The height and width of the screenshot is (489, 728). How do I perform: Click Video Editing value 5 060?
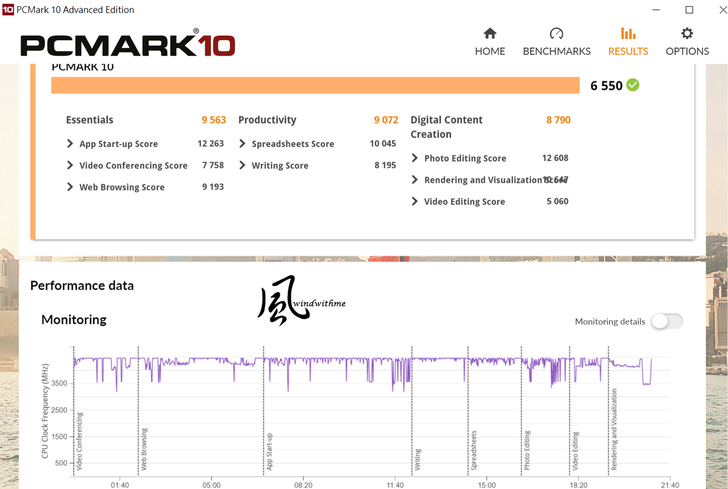pyautogui.click(x=557, y=201)
